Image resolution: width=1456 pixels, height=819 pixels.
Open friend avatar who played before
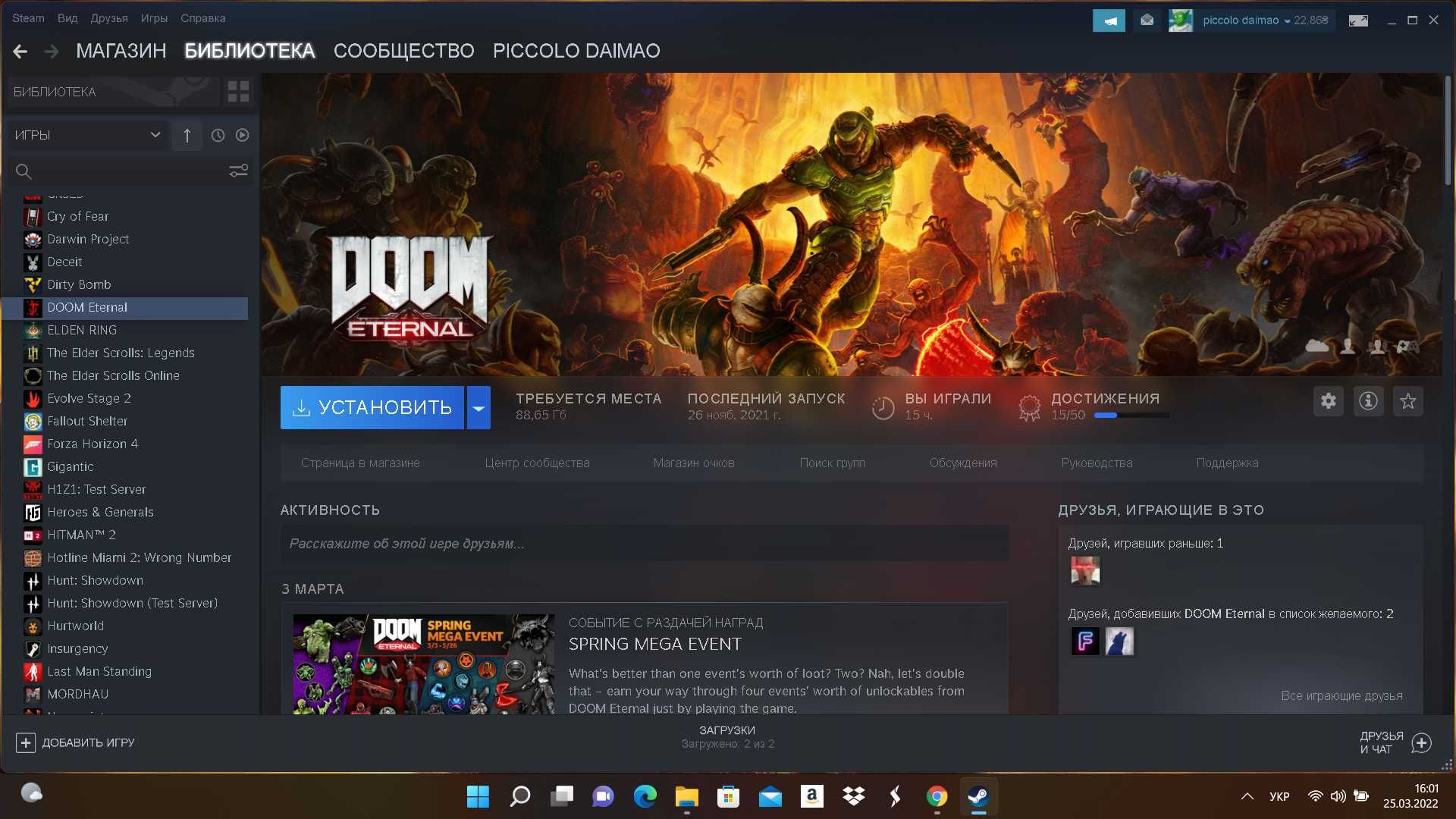click(1085, 570)
